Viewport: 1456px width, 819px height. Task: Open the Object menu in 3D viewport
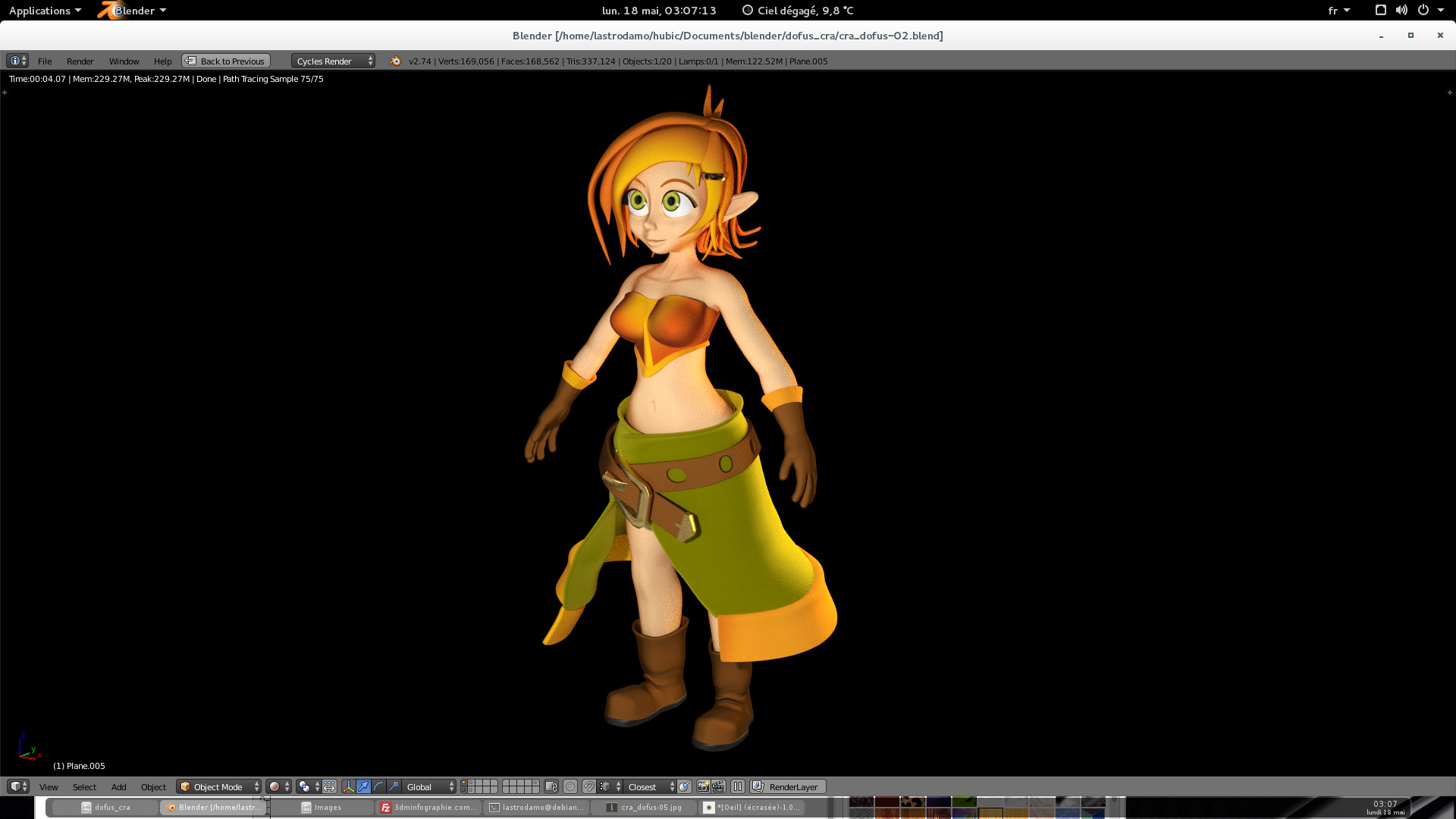point(153,787)
